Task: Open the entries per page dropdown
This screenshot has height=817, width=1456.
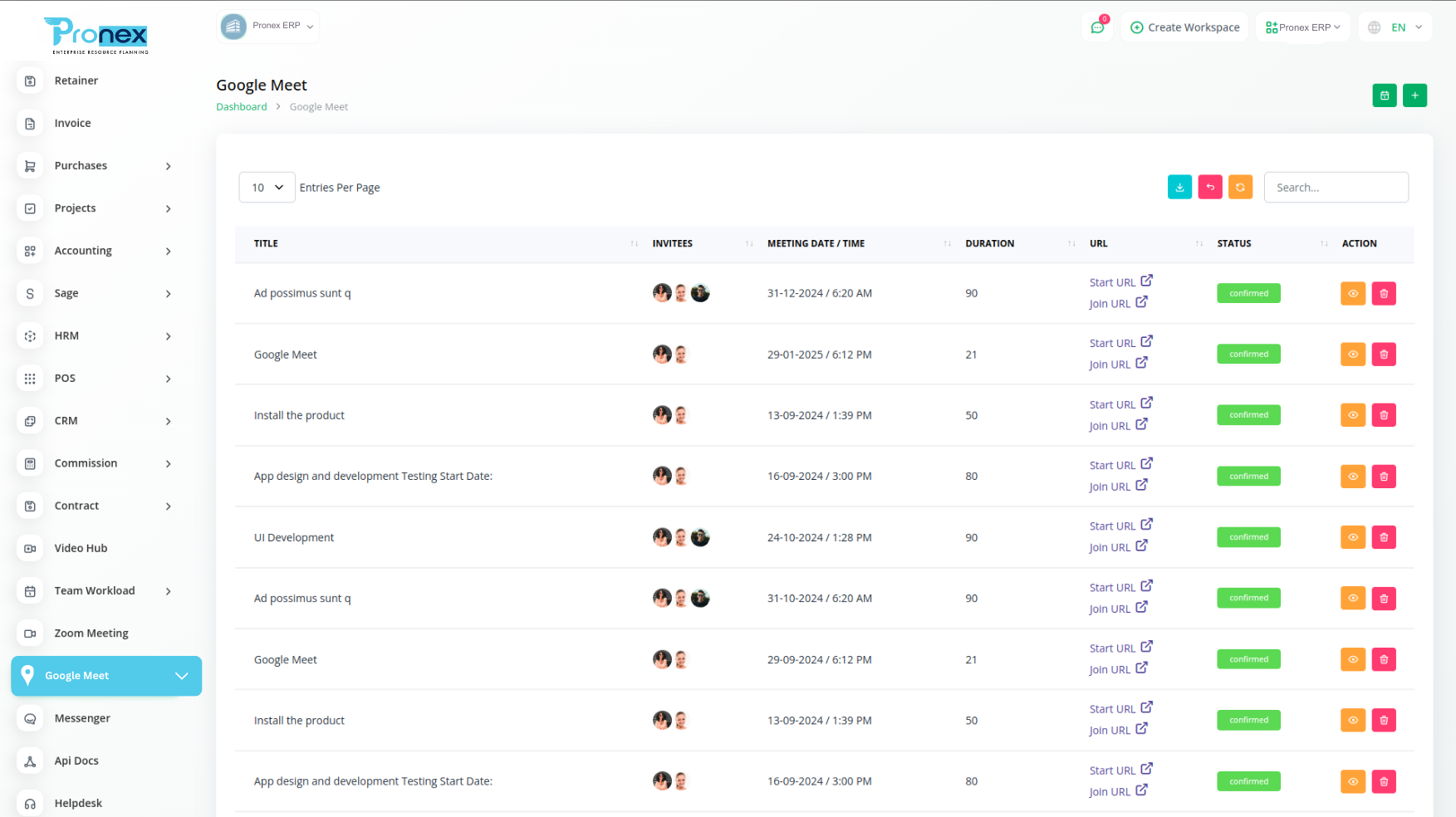Action: click(x=267, y=188)
